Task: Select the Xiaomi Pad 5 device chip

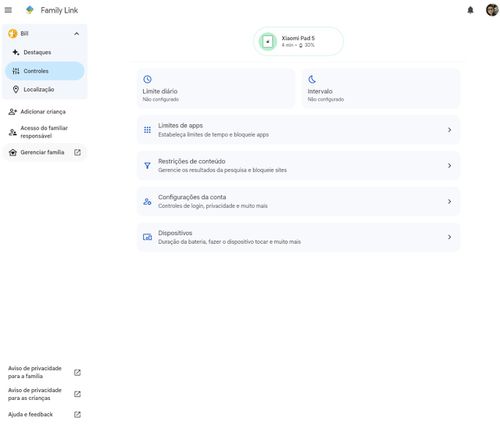Action: coord(298,41)
